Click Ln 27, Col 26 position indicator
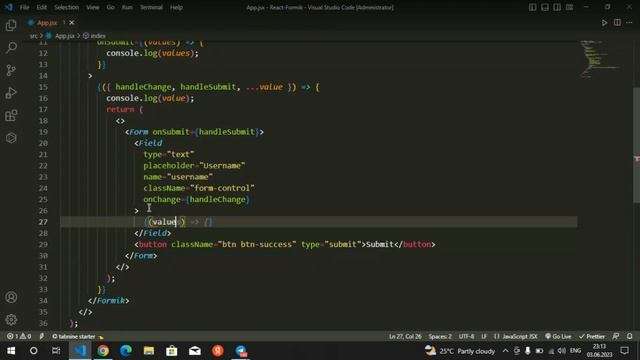This screenshot has width=640, height=360. click(x=405, y=336)
